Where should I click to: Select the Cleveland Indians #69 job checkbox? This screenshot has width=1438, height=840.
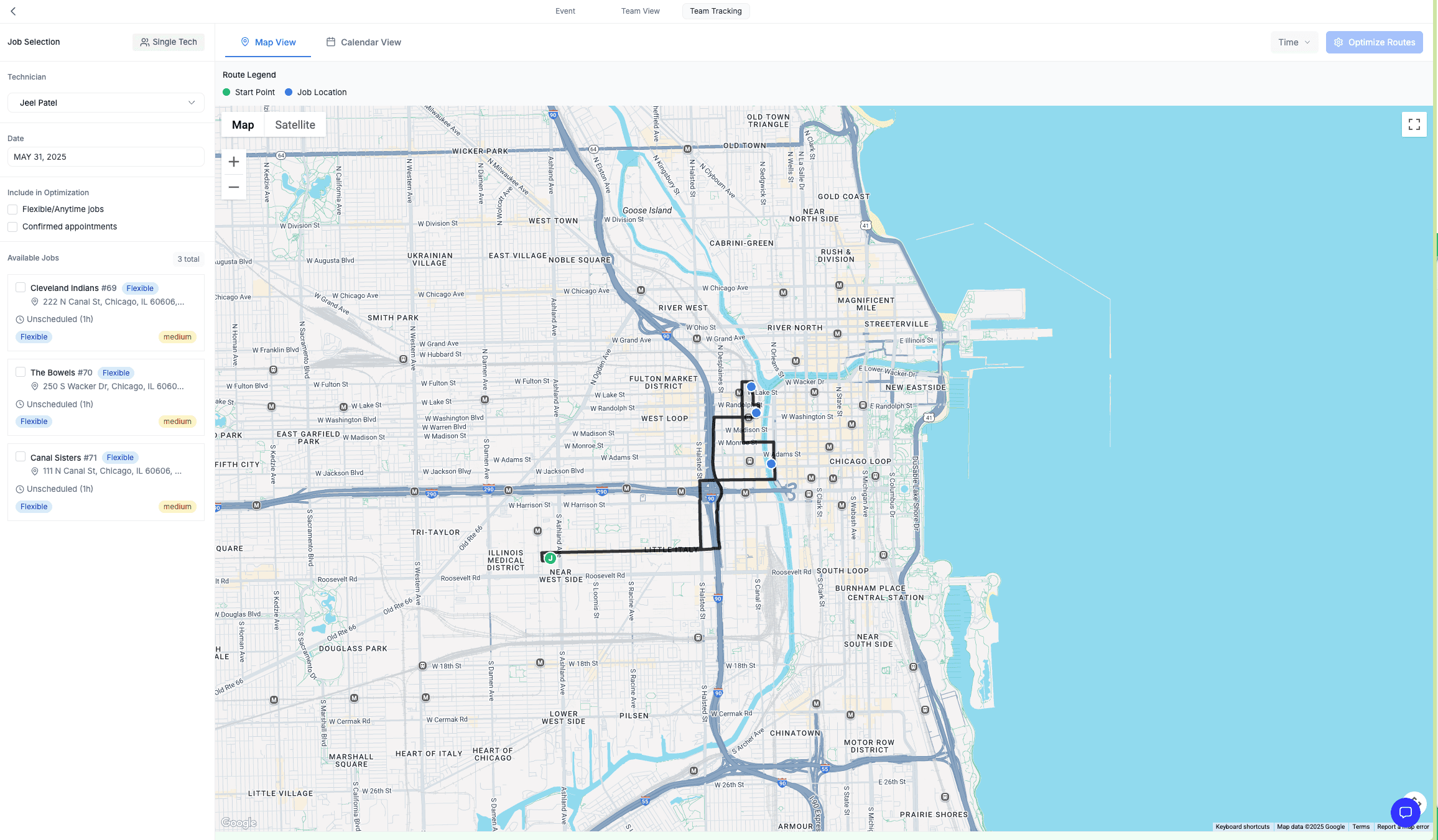pyautogui.click(x=21, y=287)
